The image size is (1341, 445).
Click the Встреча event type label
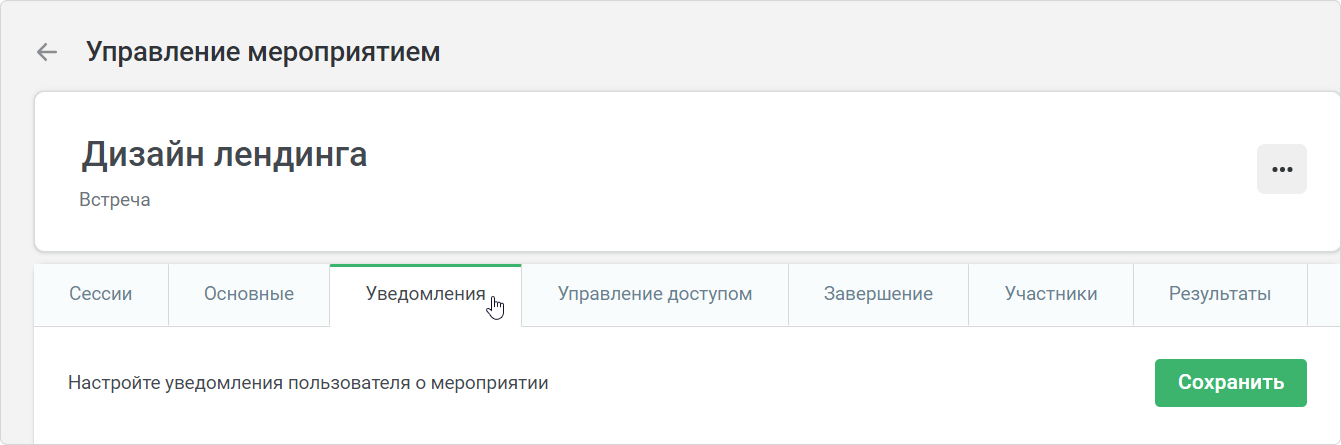tap(115, 200)
